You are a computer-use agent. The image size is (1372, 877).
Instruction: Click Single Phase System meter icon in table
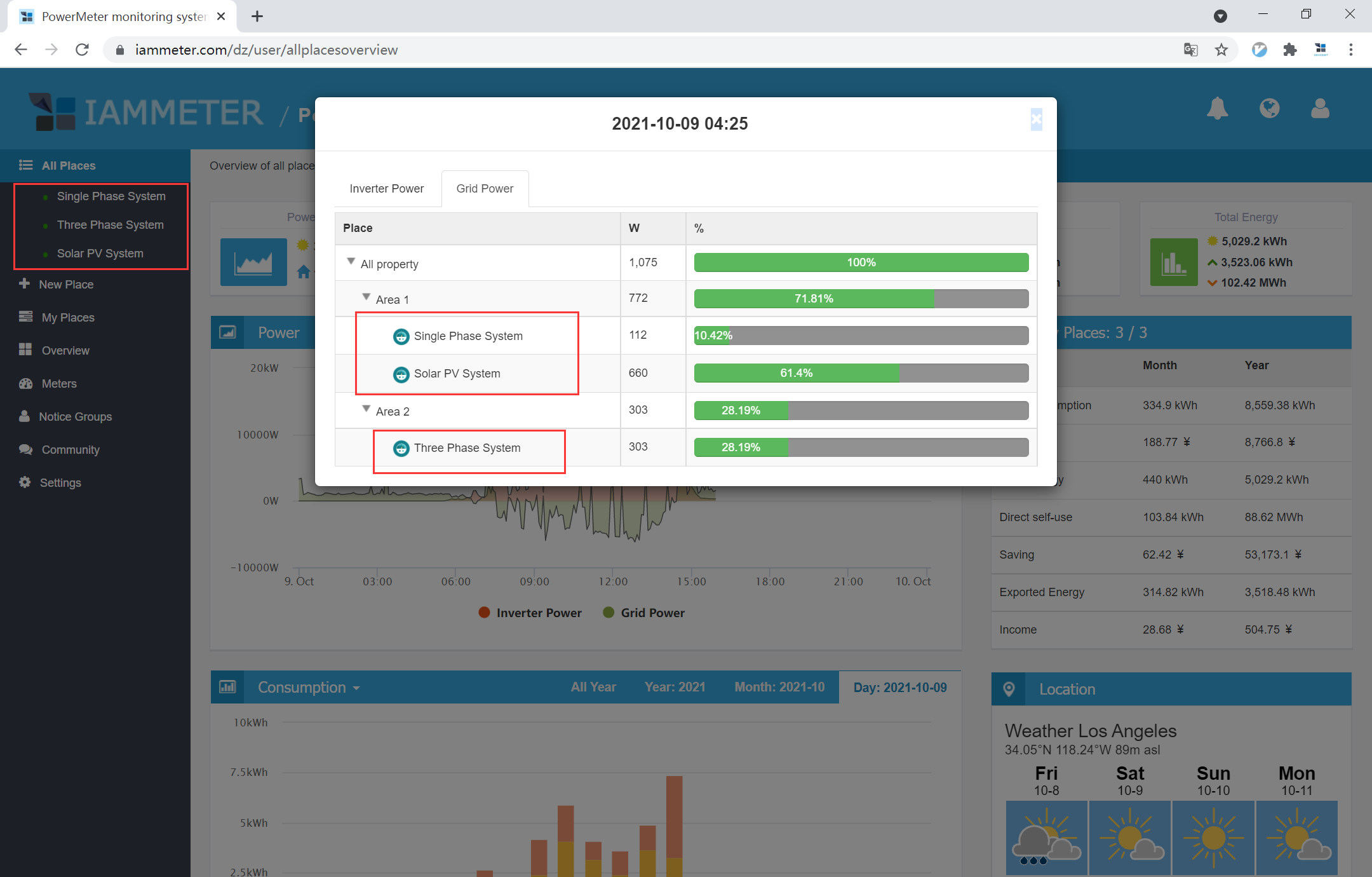tap(401, 336)
